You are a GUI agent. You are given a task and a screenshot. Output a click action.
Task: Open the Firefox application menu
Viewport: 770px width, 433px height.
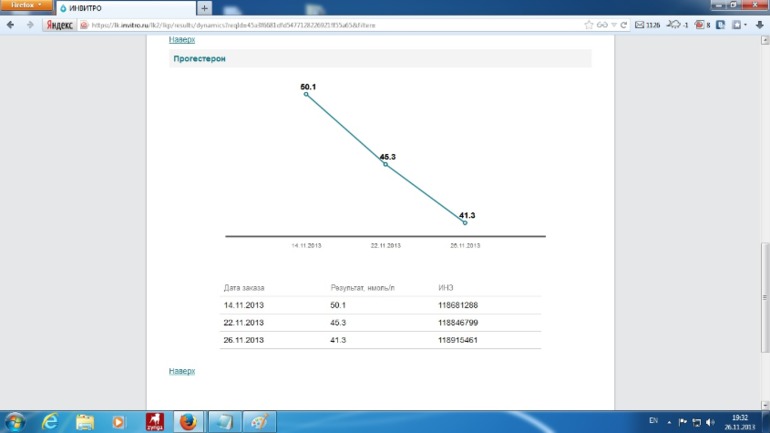click(x=27, y=5)
